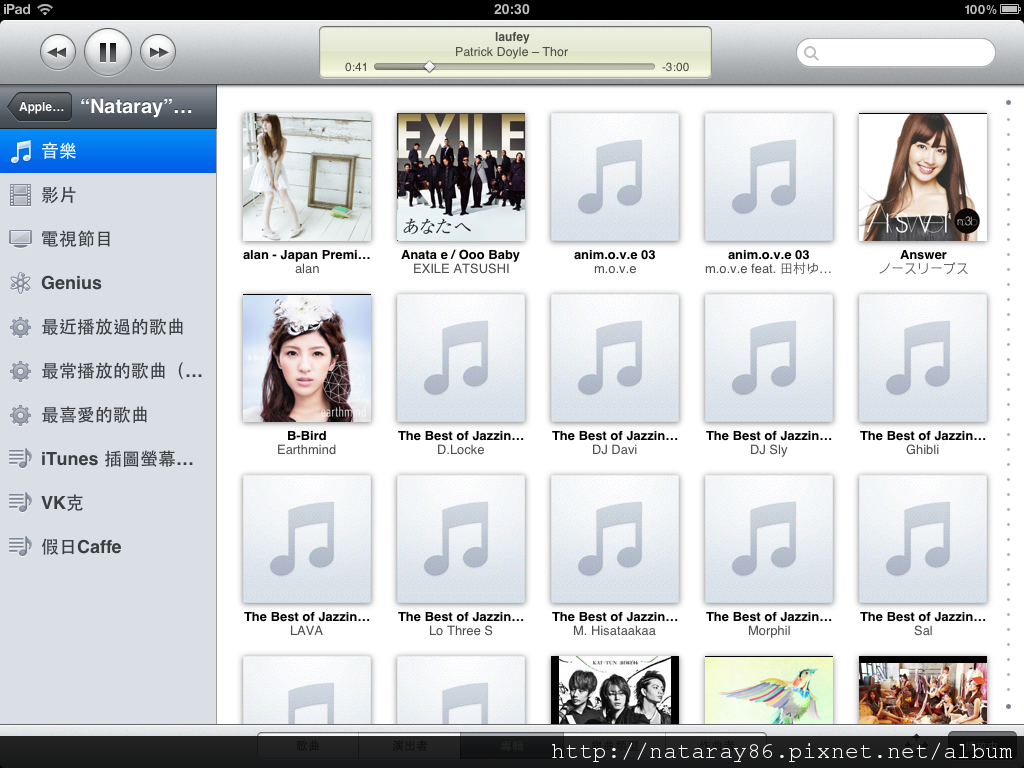The width and height of the screenshot is (1024, 768).
Task: Tap the remaining time "-3:00"
Action: (x=675, y=67)
